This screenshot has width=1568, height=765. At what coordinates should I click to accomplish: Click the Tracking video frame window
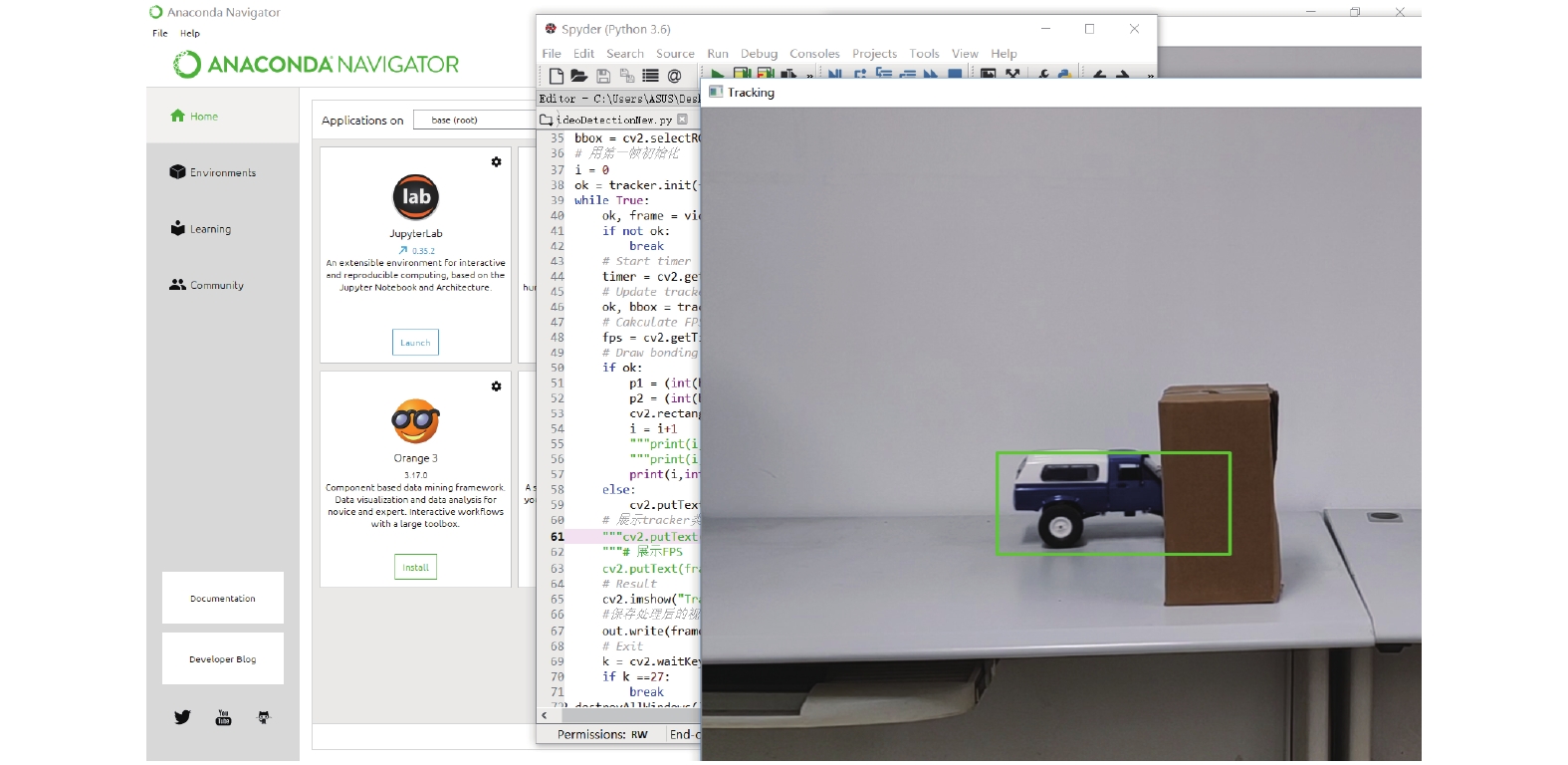click(x=1061, y=433)
